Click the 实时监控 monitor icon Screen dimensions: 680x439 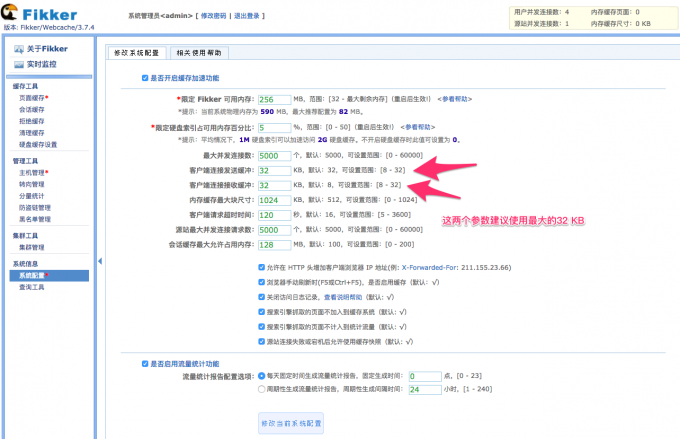click(x=20, y=65)
